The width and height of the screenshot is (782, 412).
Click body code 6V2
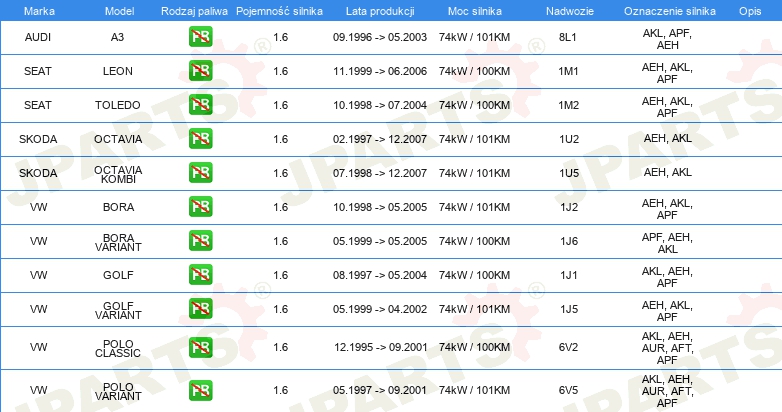point(569,347)
